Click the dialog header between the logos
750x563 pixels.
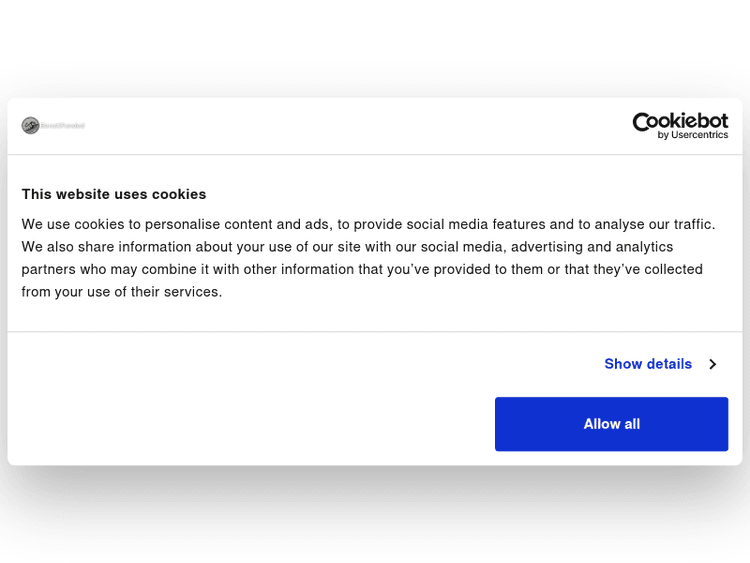pos(350,126)
